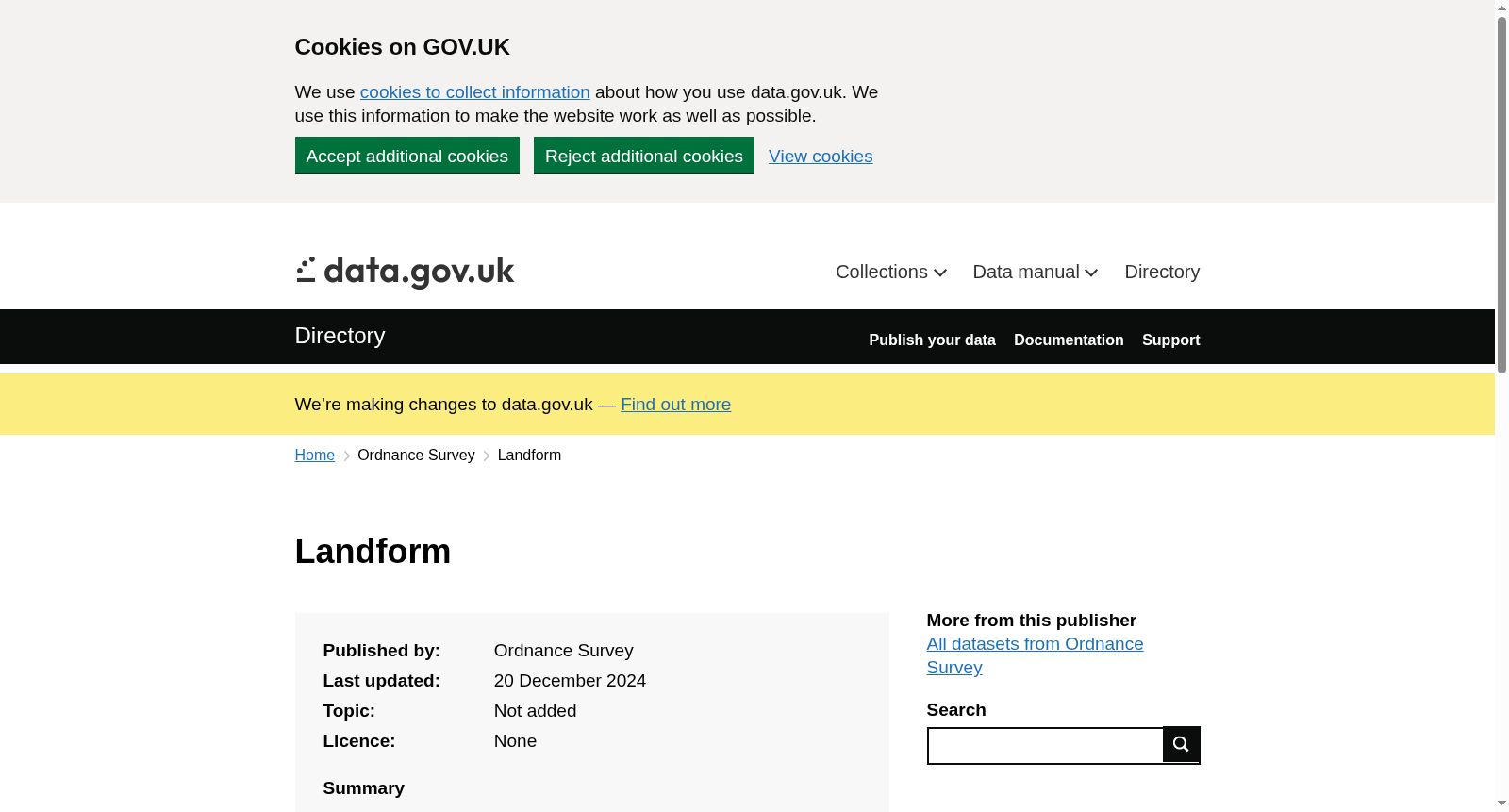Click the Landform page heading

(373, 552)
